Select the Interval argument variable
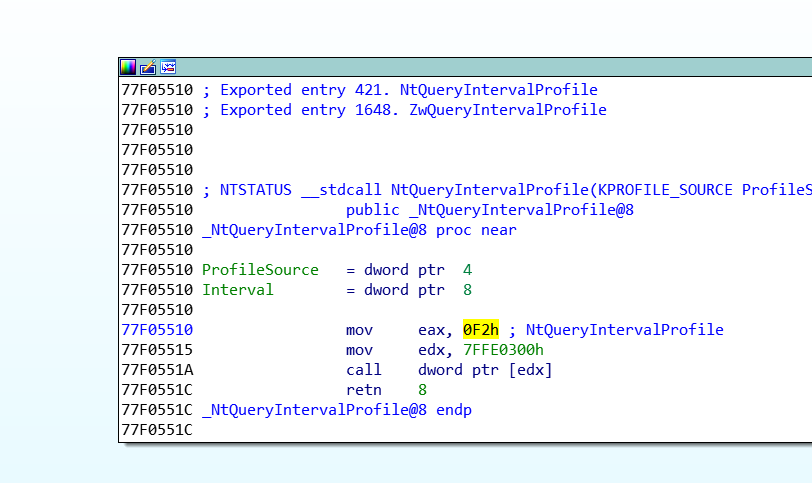The image size is (812, 483). pos(237,290)
